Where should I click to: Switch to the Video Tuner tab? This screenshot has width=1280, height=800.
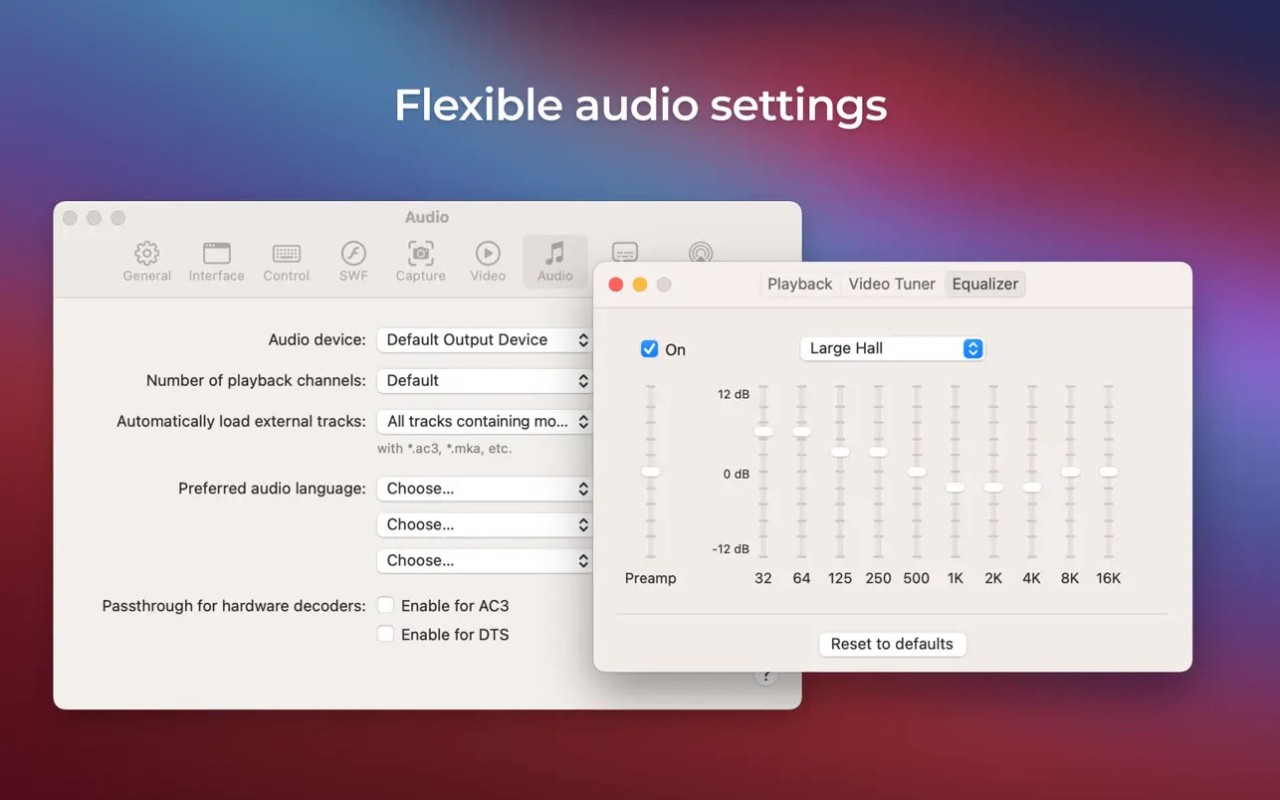click(x=892, y=284)
